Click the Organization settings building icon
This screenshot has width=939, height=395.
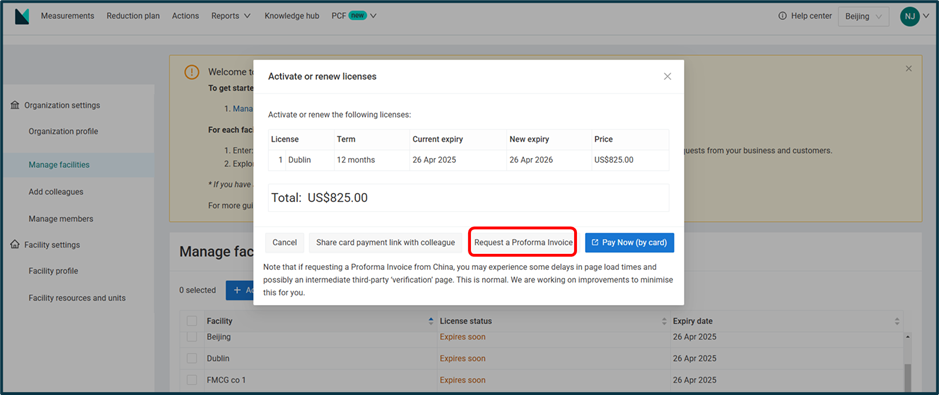point(15,105)
